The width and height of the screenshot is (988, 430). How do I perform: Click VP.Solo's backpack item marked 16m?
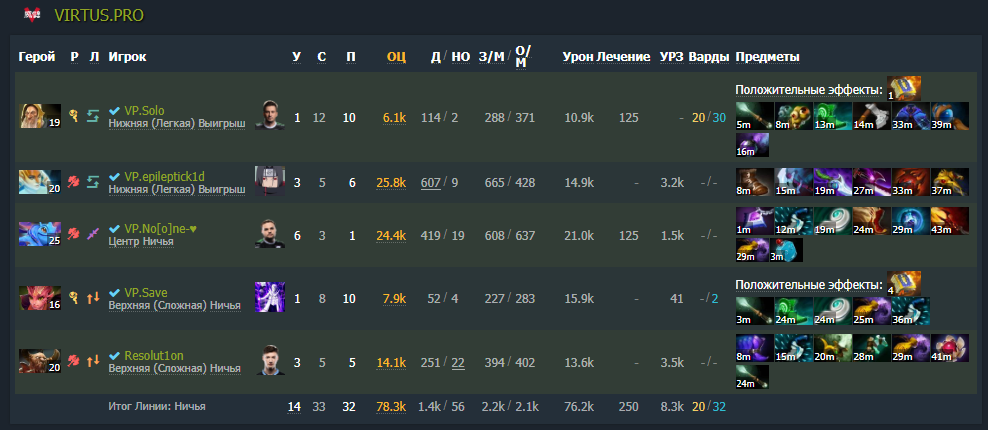click(x=752, y=144)
